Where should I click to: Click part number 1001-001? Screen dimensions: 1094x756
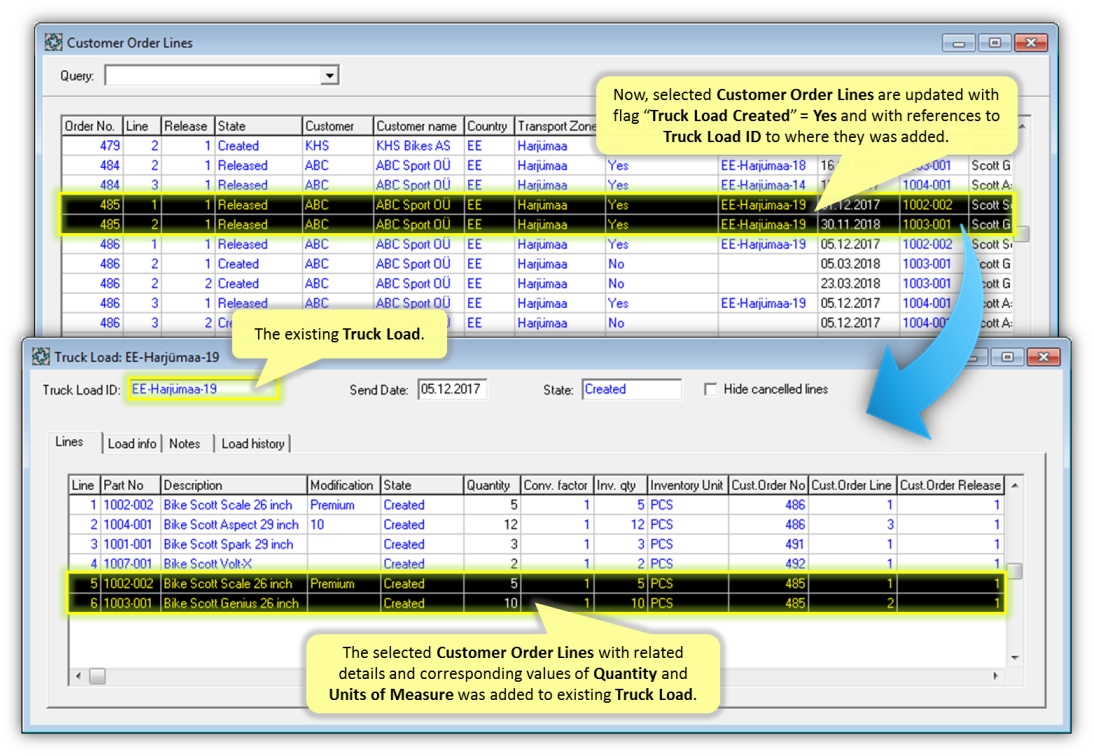(x=128, y=544)
